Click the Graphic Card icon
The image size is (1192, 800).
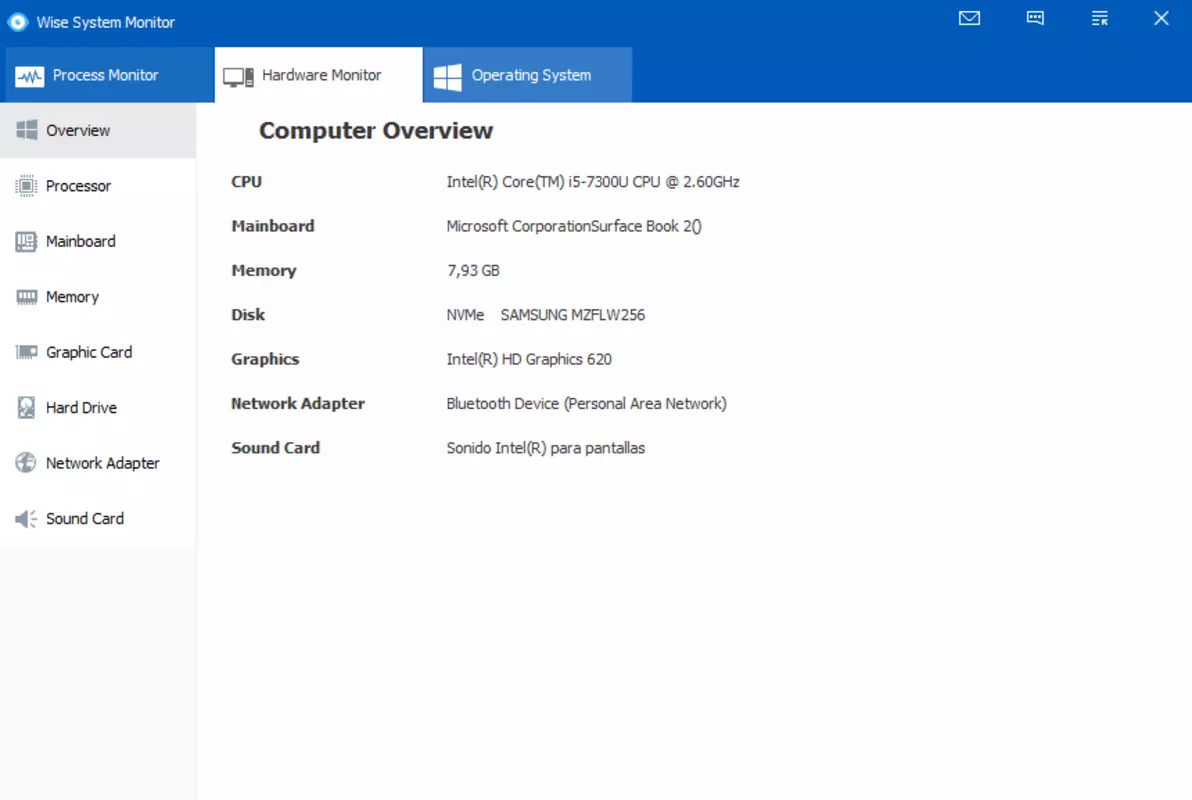coord(26,352)
